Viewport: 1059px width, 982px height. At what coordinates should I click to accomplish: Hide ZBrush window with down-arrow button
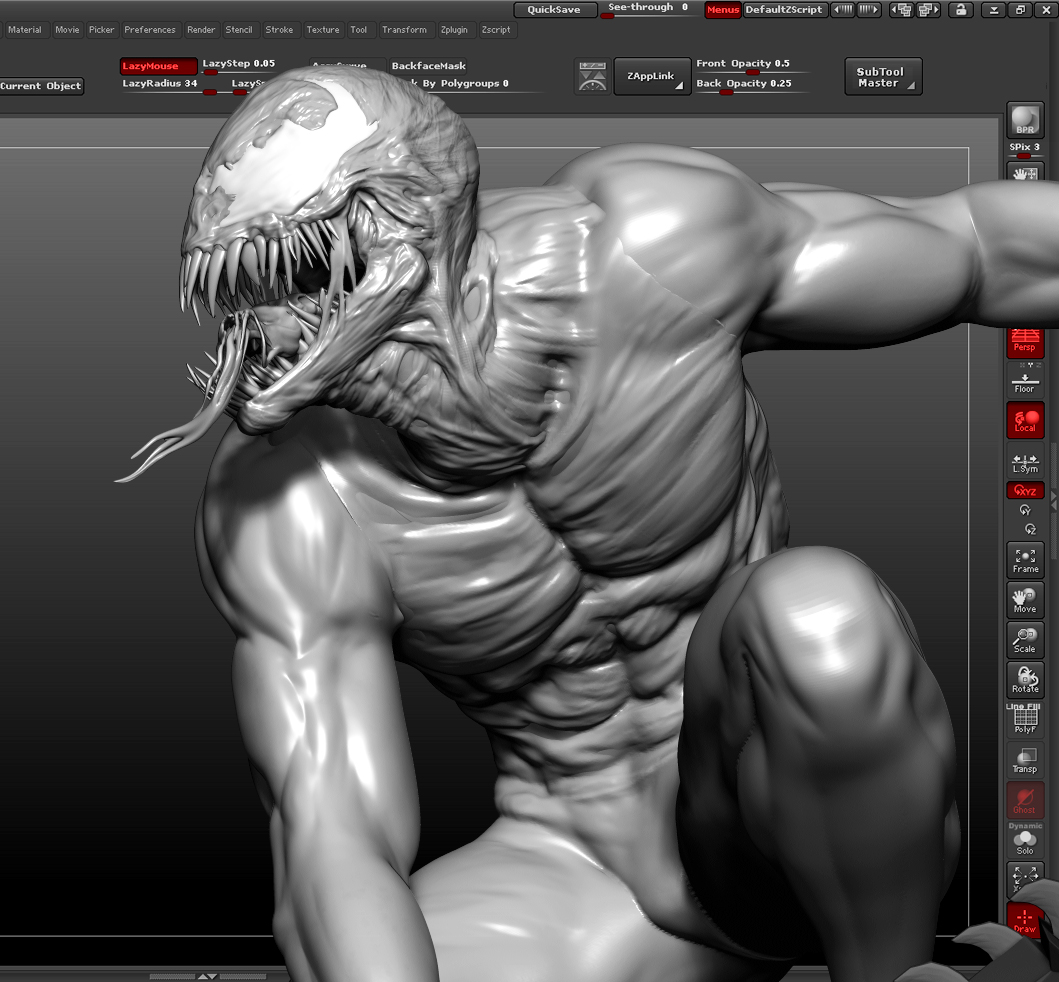click(993, 9)
